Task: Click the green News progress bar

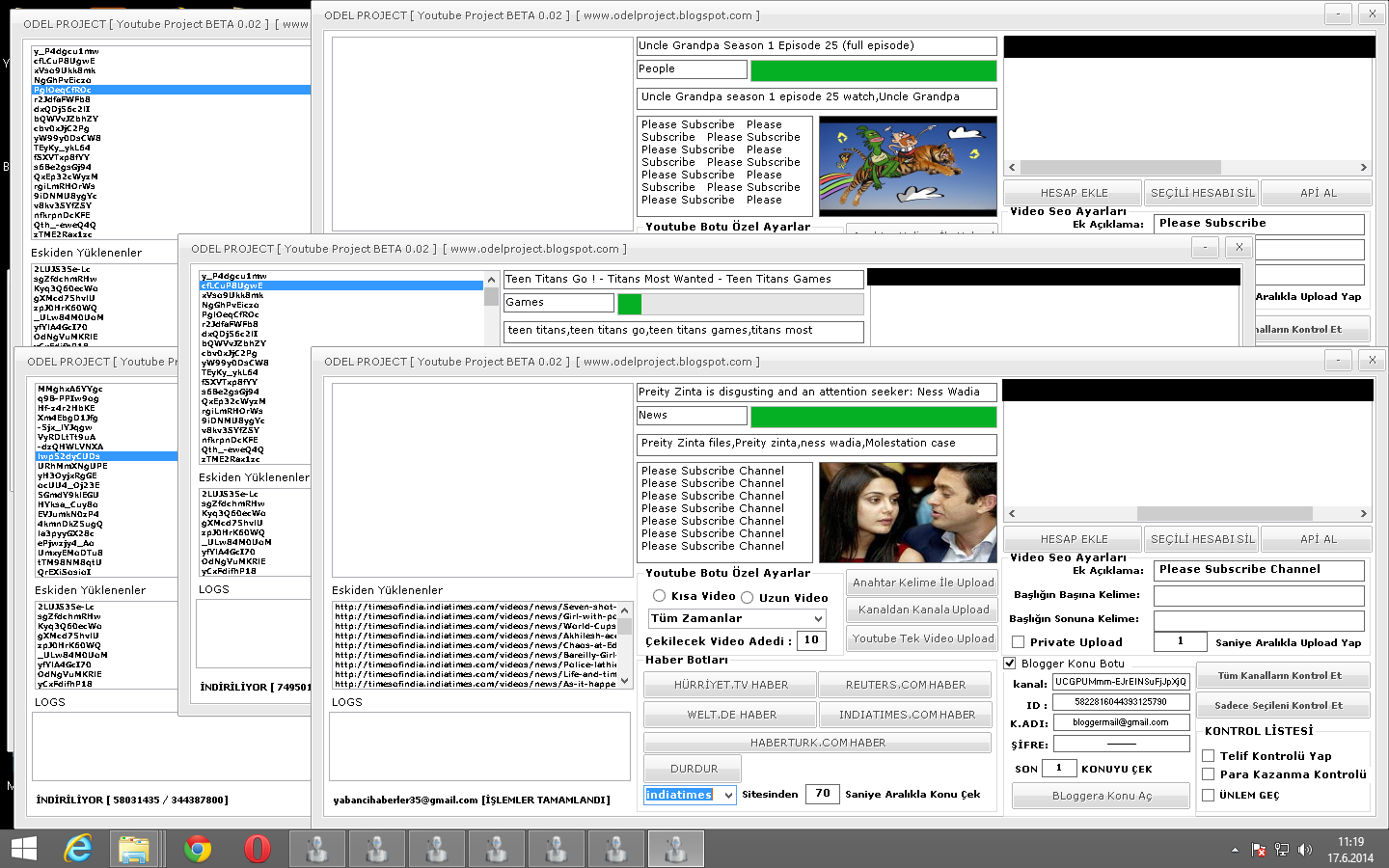Action: 873,417
